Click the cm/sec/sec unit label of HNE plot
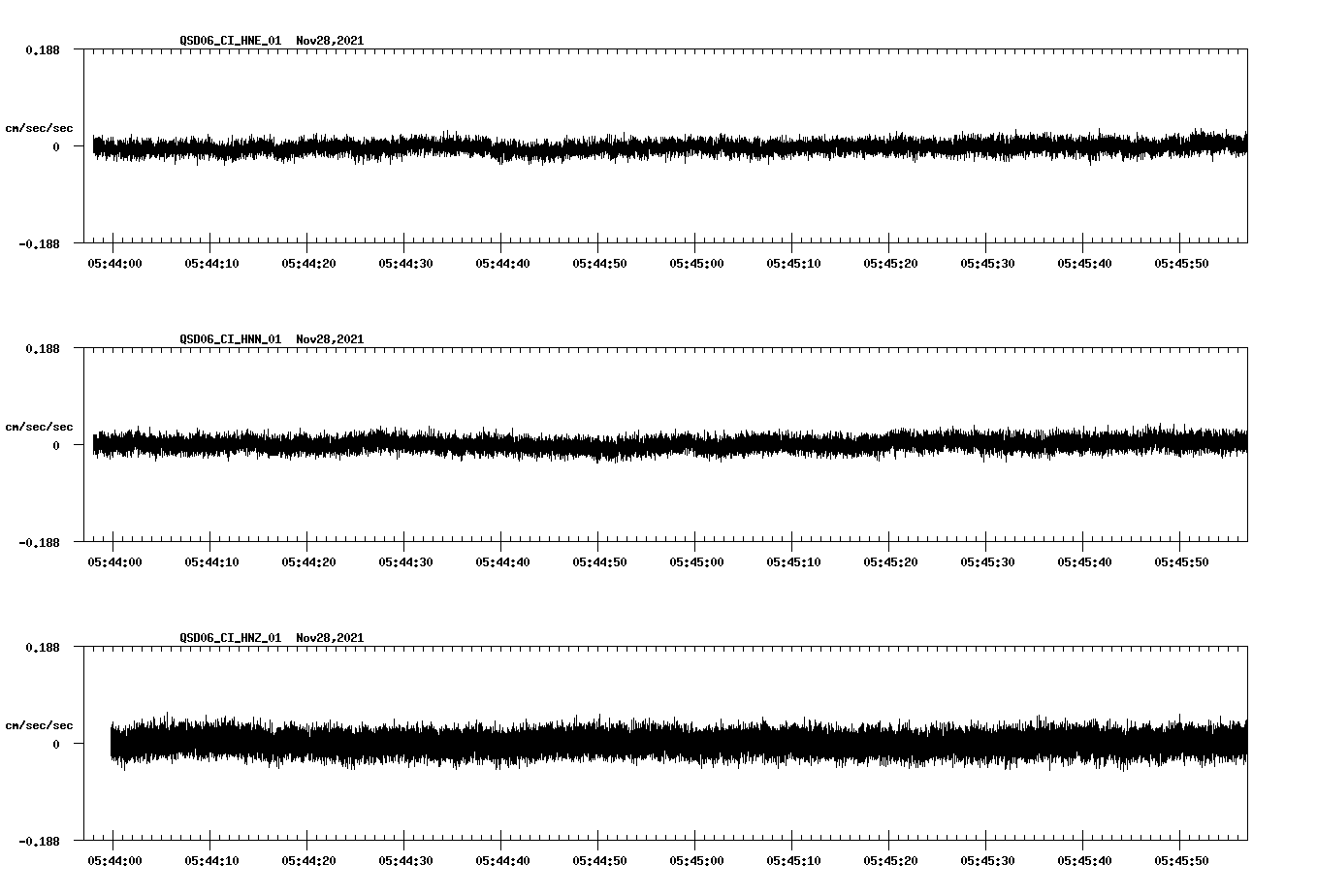 pos(39,128)
